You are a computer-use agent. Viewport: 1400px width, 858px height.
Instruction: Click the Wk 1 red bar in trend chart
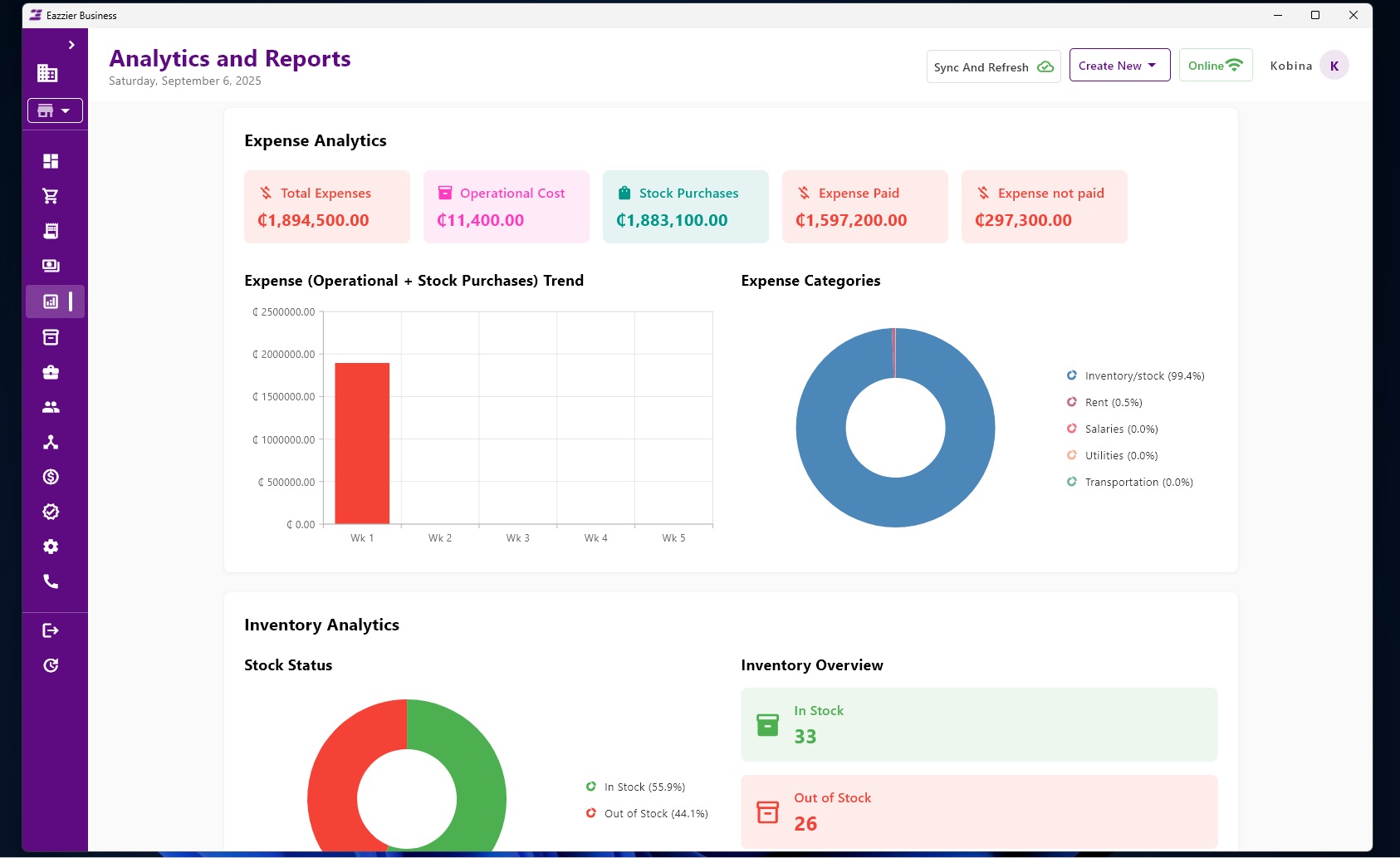(x=362, y=444)
